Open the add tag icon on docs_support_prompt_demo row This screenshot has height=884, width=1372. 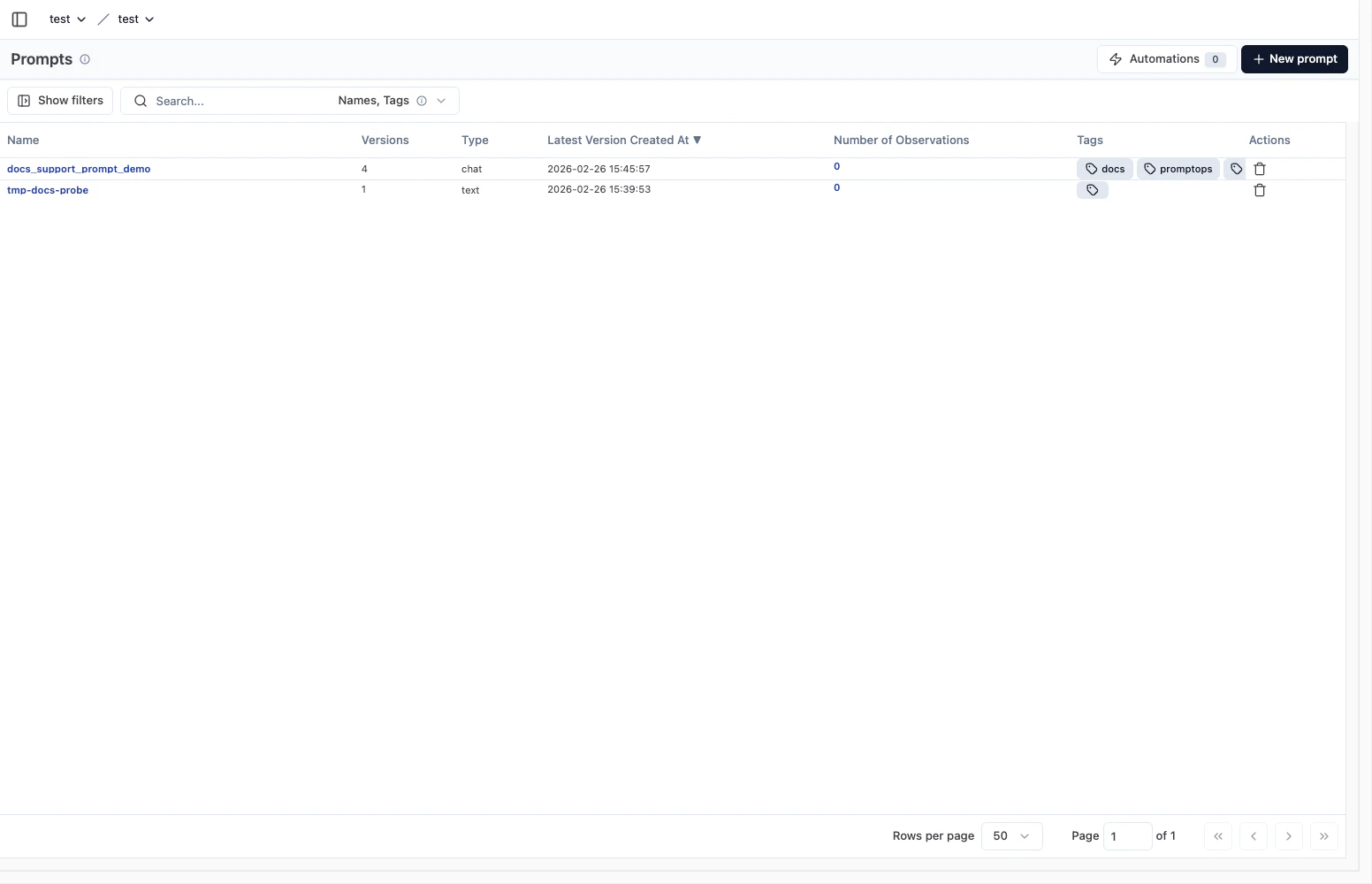pos(1236,168)
